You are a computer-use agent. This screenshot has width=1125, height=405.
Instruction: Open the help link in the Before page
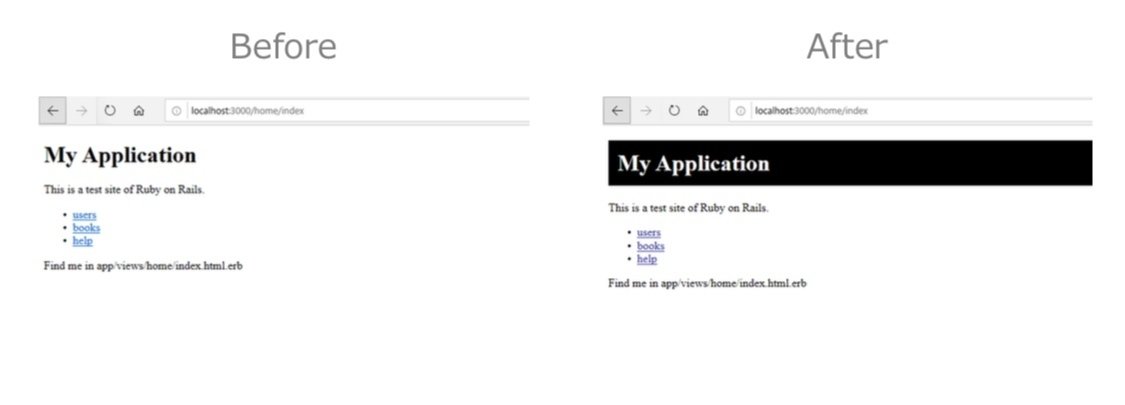tap(83, 241)
